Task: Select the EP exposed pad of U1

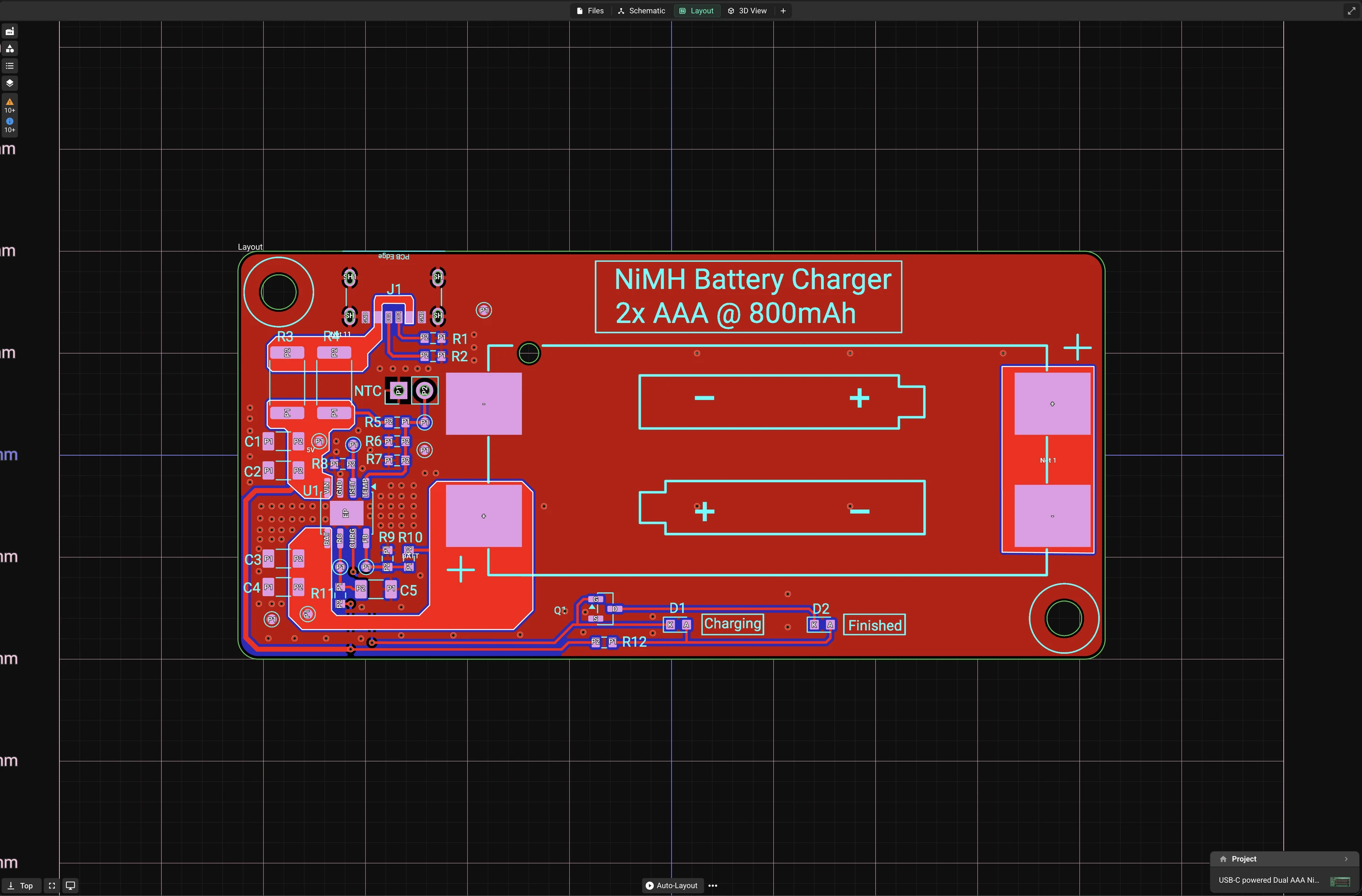Action: click(x=346, y=513)
